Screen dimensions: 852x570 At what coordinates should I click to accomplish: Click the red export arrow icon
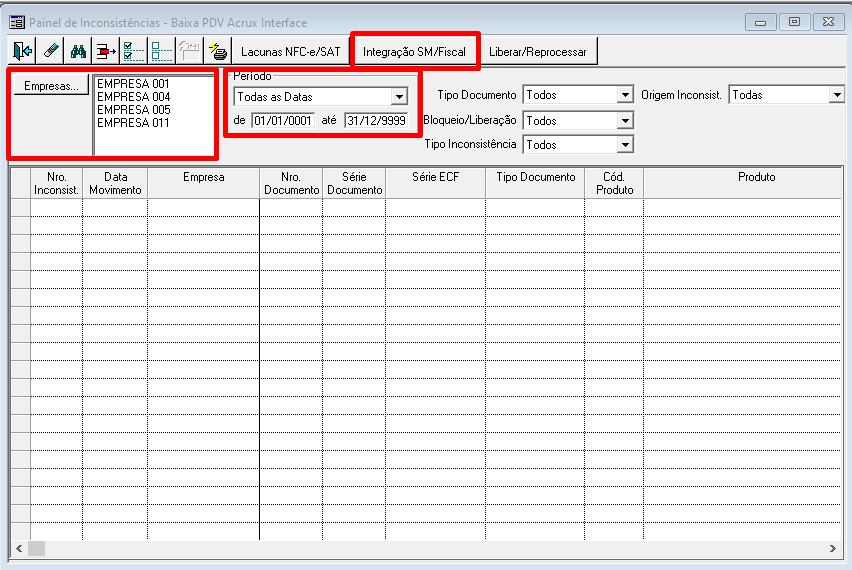click(106, 51)
